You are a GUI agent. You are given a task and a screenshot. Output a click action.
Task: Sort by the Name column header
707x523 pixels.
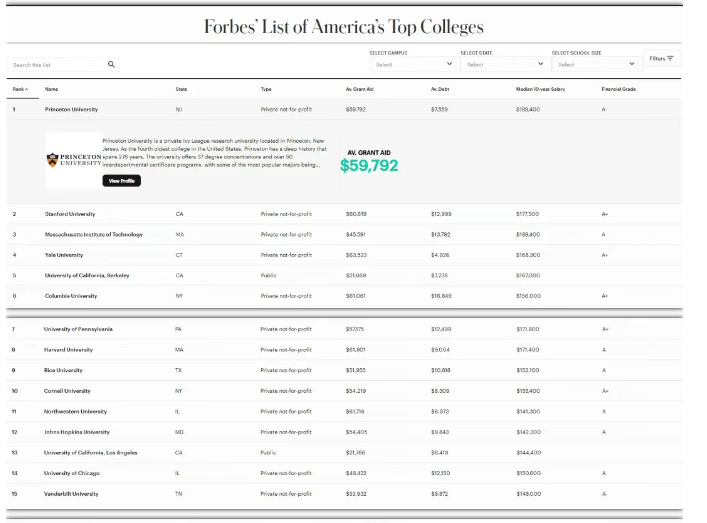(51, 89)
